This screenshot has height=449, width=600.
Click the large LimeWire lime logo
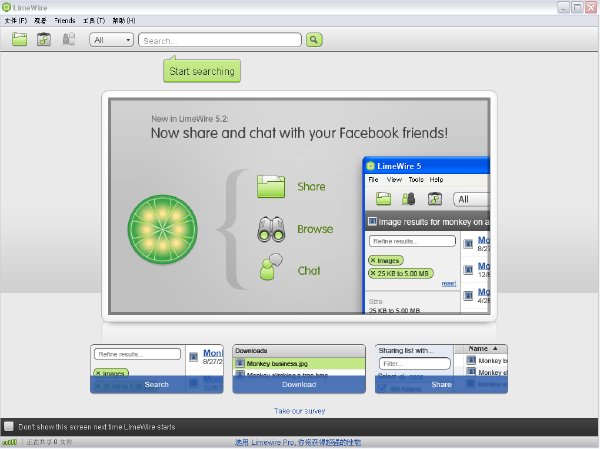point(163,229)
